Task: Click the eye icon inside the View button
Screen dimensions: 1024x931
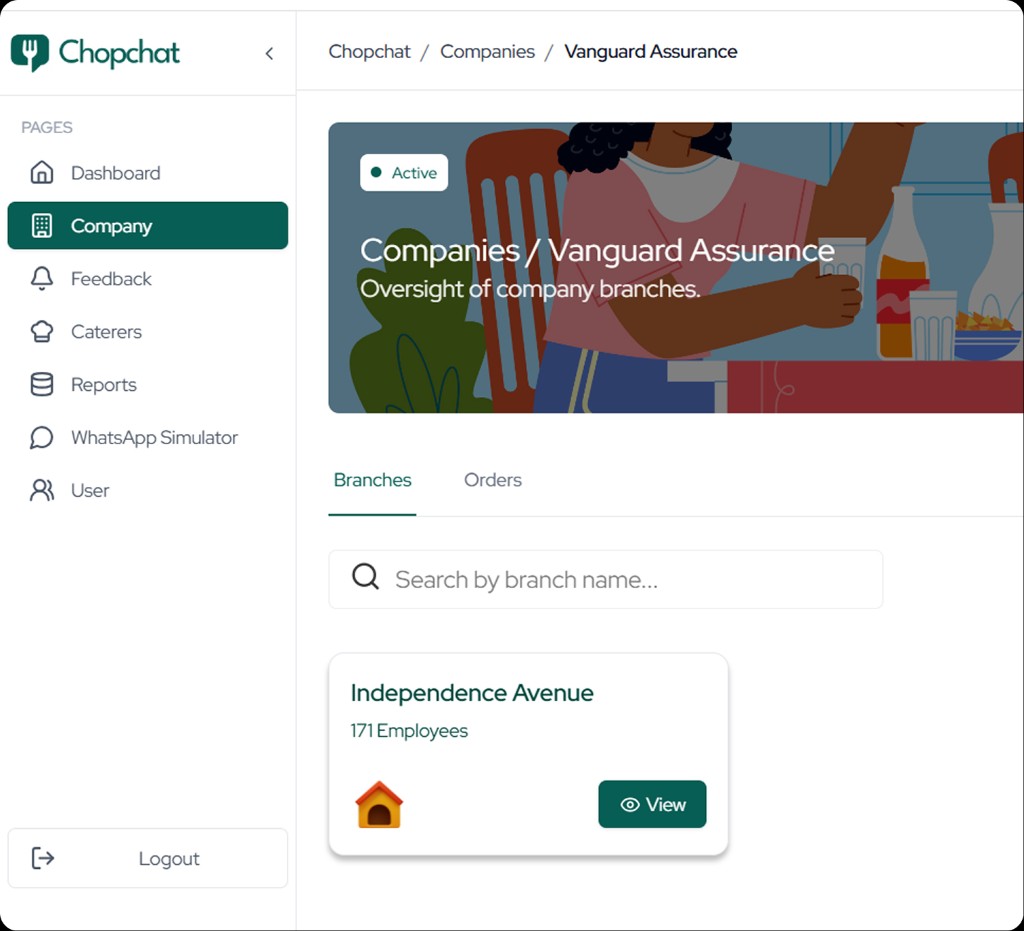Action: (x=628, y=804)
